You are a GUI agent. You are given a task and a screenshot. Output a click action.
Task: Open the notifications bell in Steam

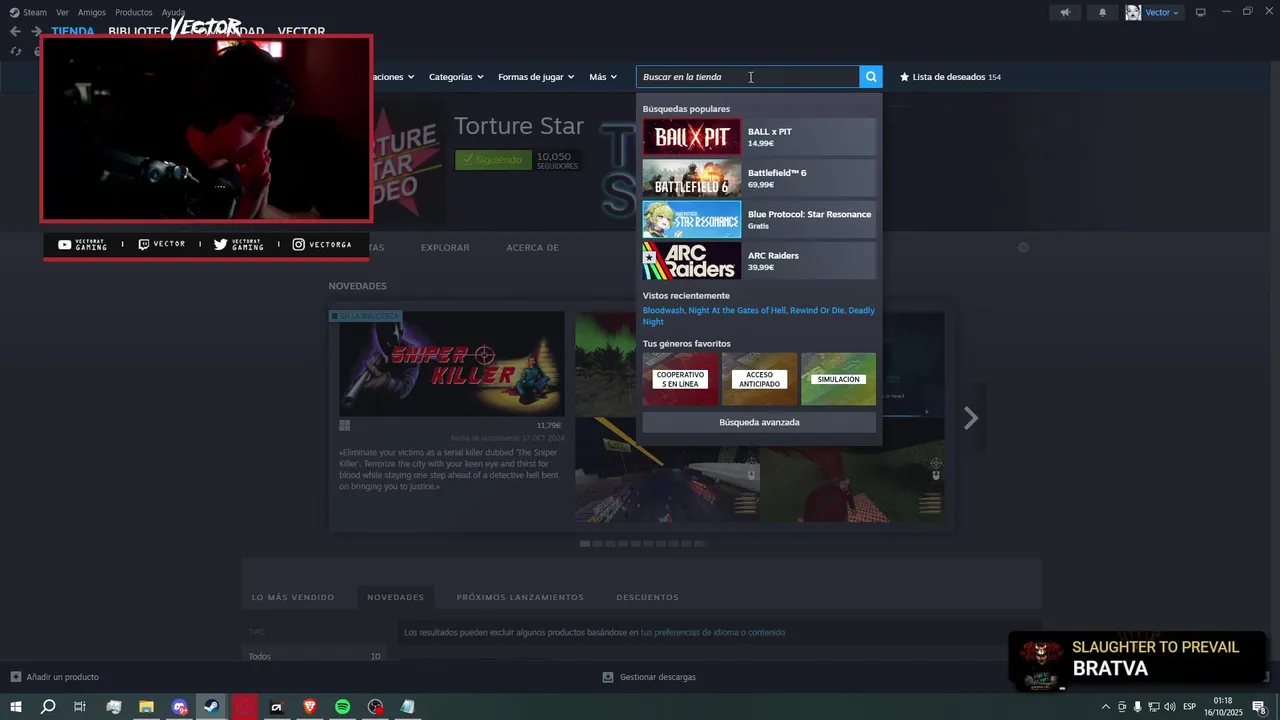tap(1103, 12)
